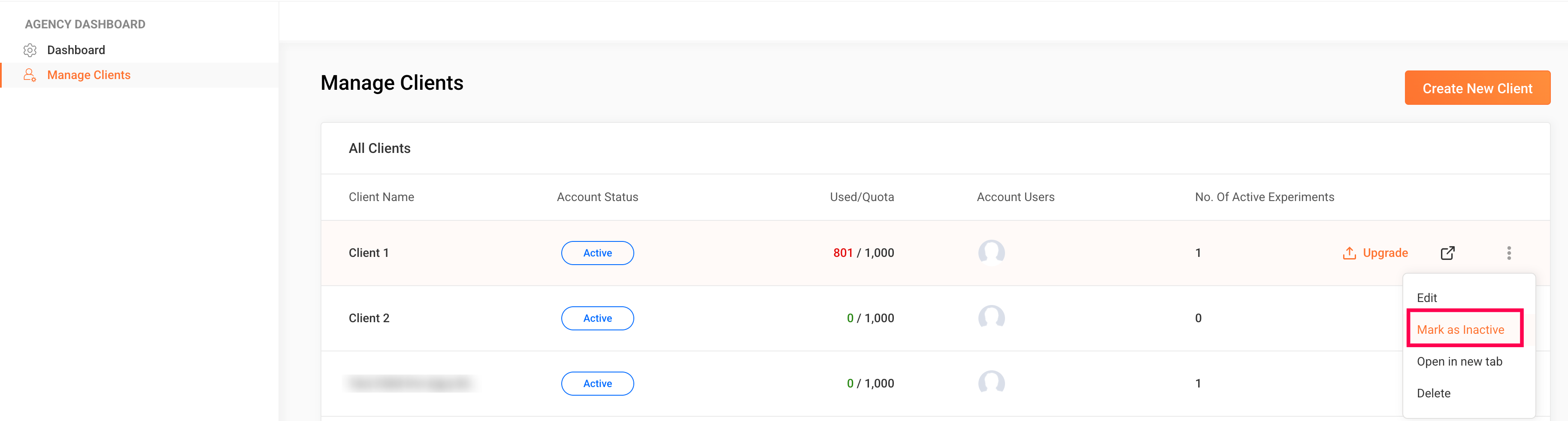1568x421 pixels.
Task: Click Client 1's account user avatar
Action: (991, 252)
